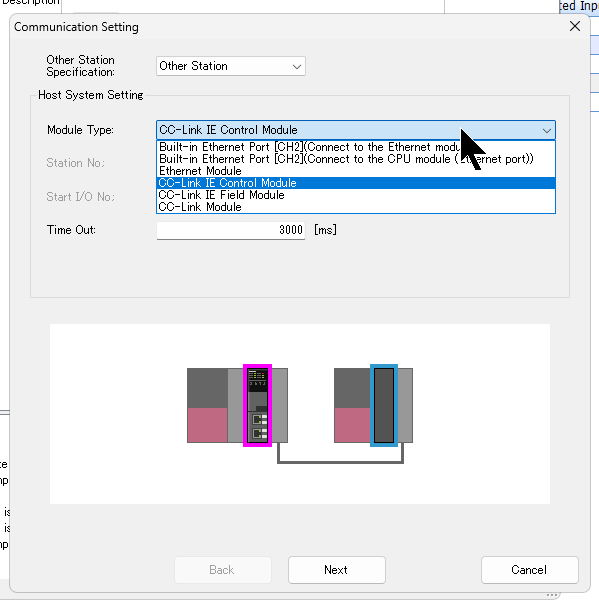Click the Cancel button
Screen dimensions: 599x603
click(x=529, y=570)
